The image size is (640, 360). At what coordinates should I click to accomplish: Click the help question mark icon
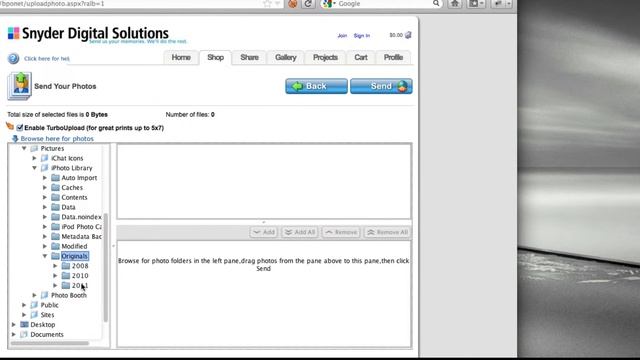[x=13, y=58]
